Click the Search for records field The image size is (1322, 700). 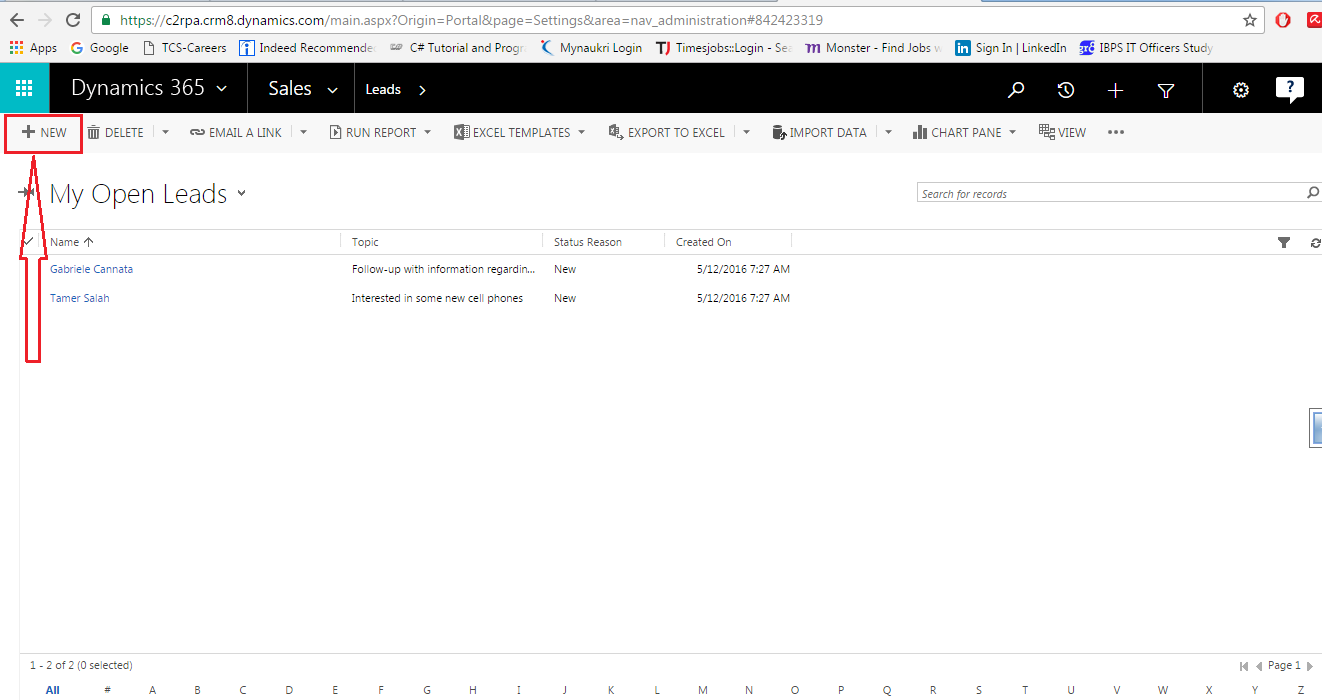coord(1110,193)
